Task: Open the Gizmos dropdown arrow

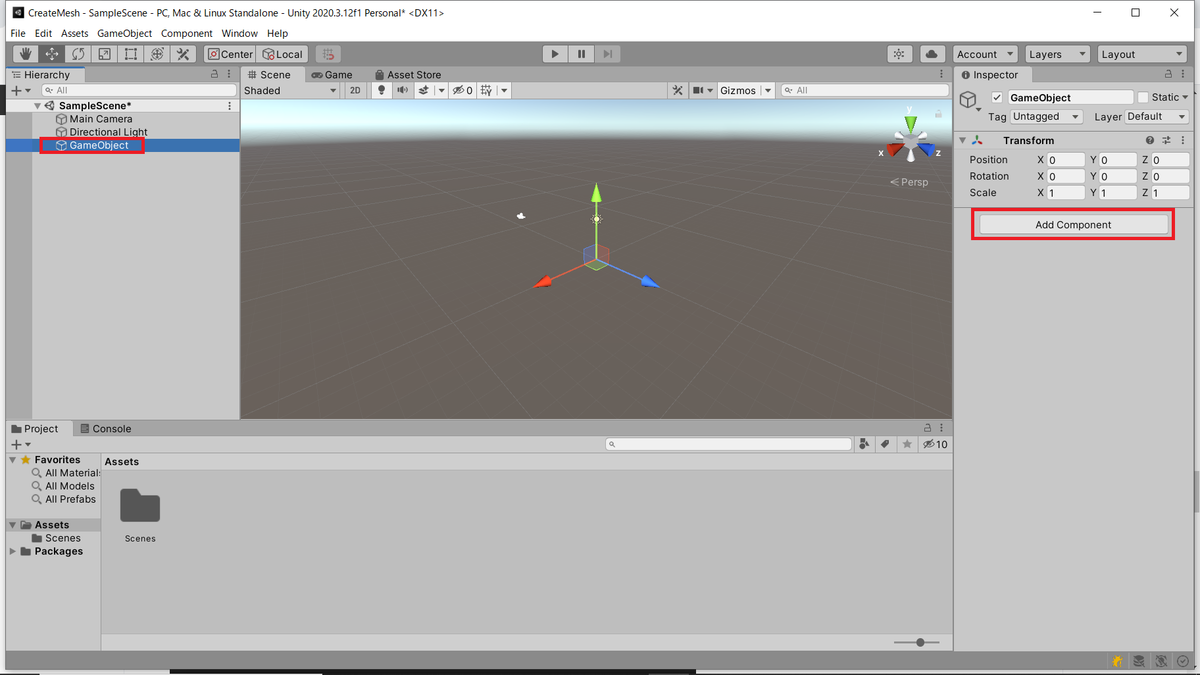Action: pyautogui.click(x=768, y=90)
